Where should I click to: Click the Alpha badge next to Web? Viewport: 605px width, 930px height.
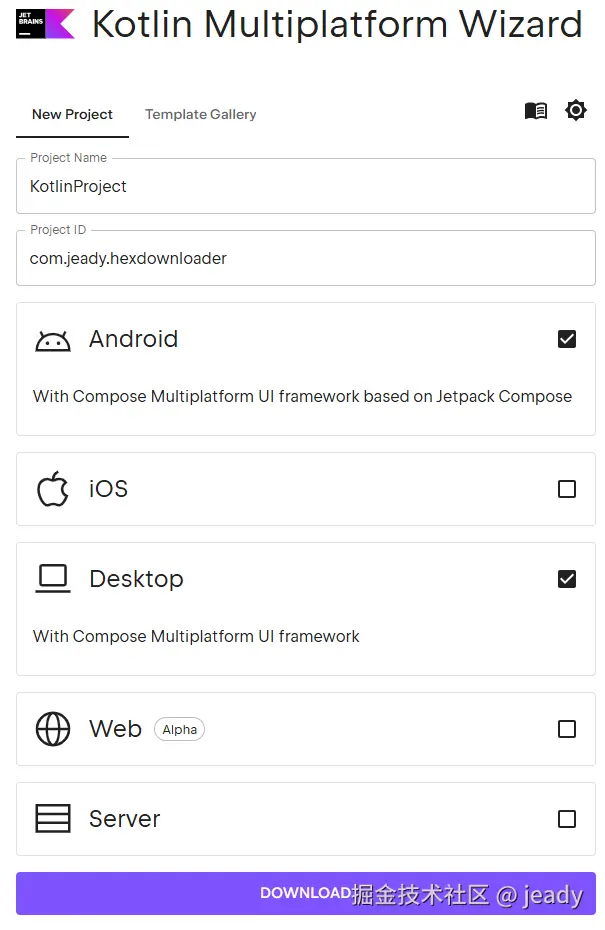[180, 730]
